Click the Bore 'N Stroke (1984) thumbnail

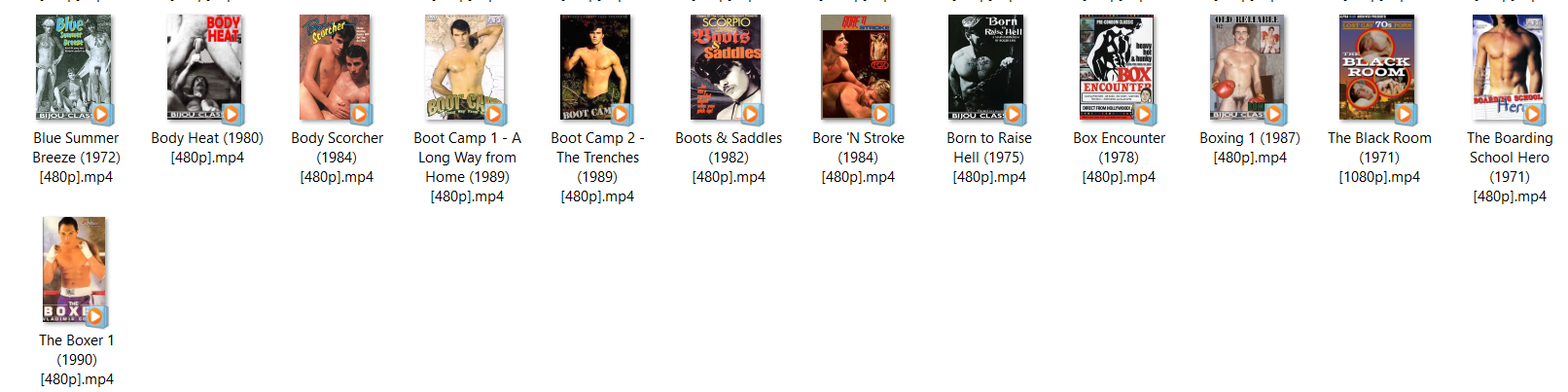[857, 68]
